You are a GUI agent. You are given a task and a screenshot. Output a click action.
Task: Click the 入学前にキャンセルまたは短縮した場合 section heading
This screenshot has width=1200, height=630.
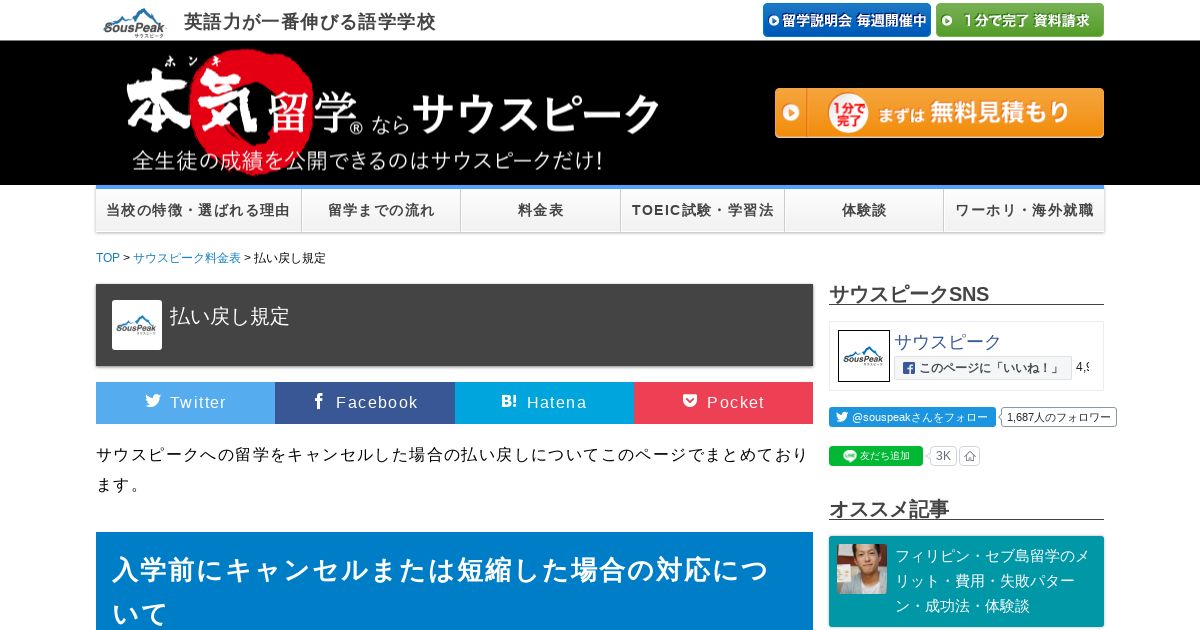[x=454, y=581]
